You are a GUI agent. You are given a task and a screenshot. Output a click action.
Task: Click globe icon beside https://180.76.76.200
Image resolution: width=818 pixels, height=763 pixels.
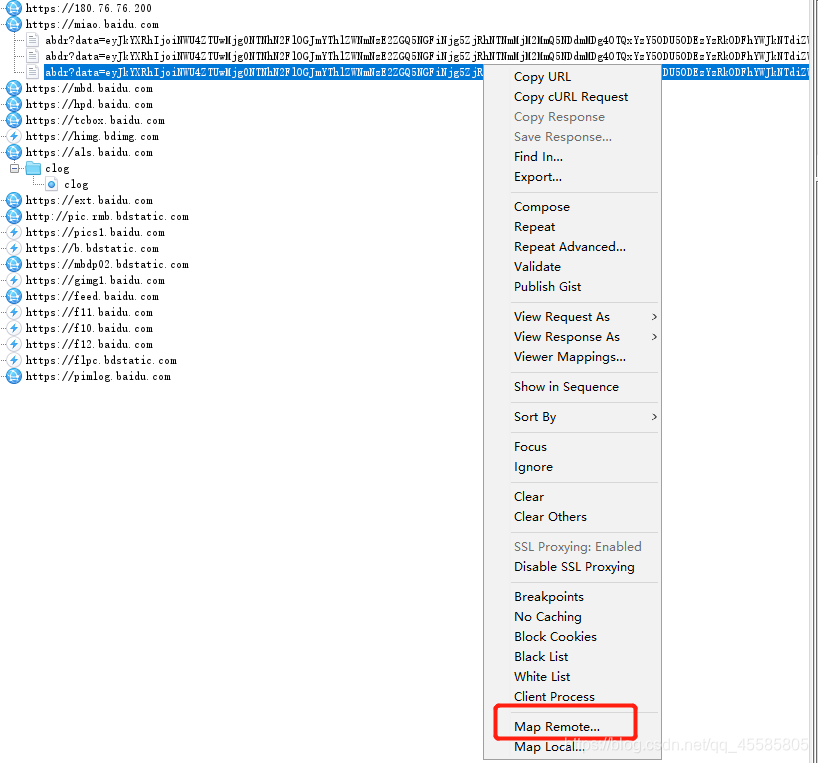[x=14, y=8]
